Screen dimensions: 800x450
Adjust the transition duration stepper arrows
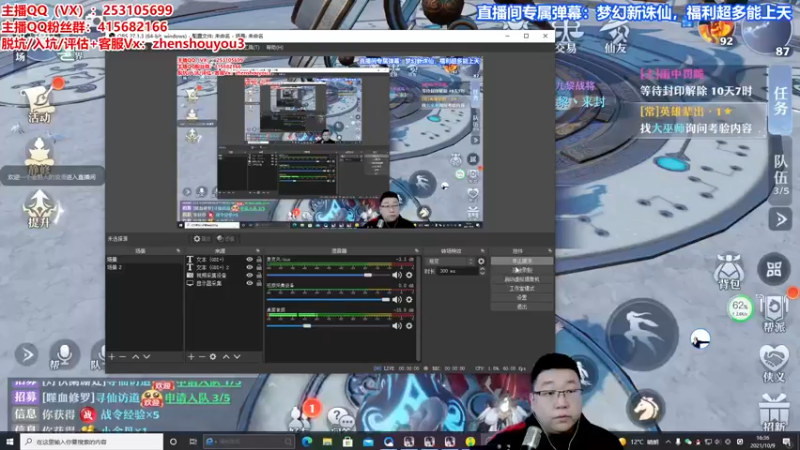[x=482, y=271]
